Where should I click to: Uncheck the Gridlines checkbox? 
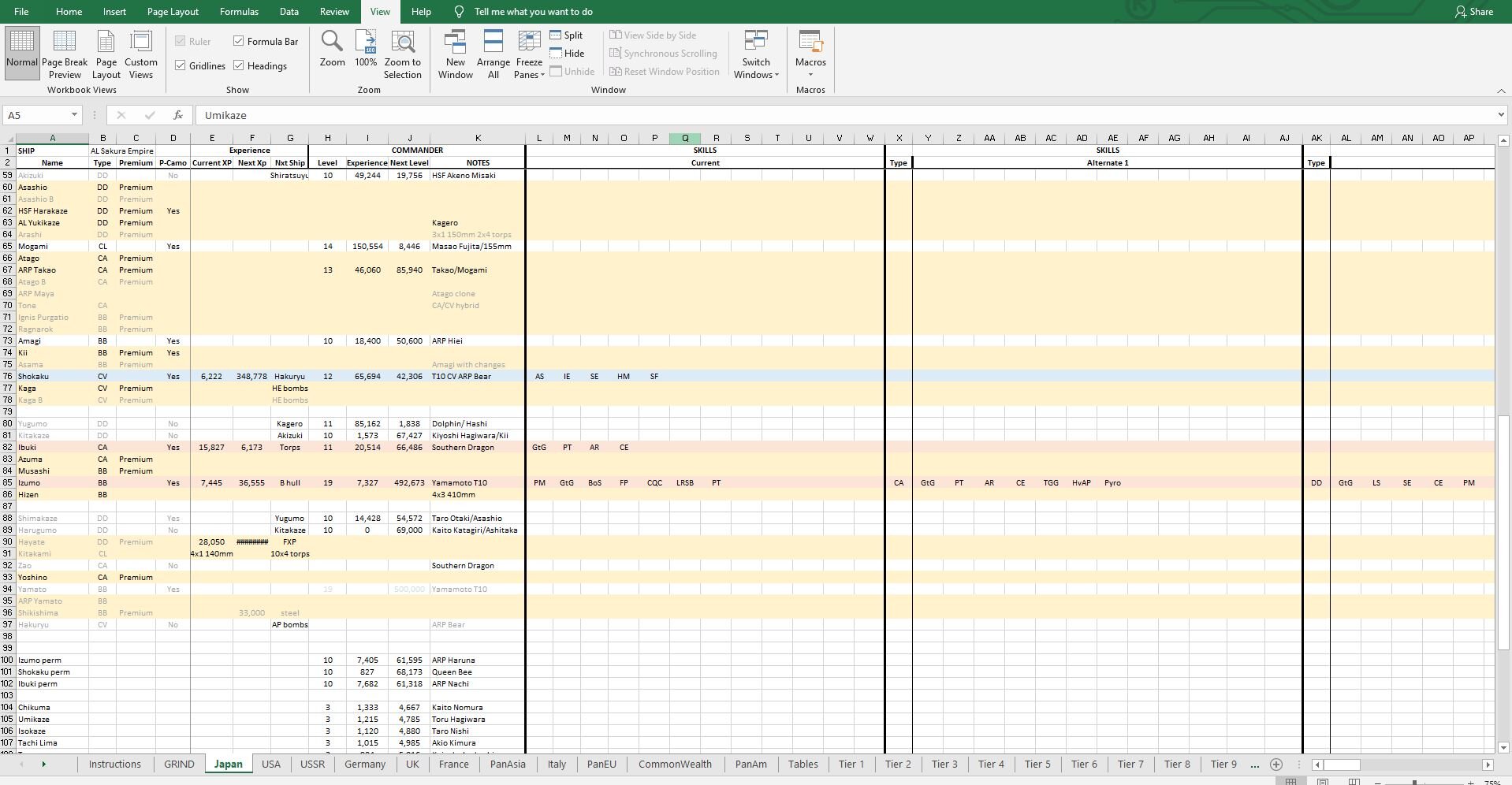[x=181, y=65]
